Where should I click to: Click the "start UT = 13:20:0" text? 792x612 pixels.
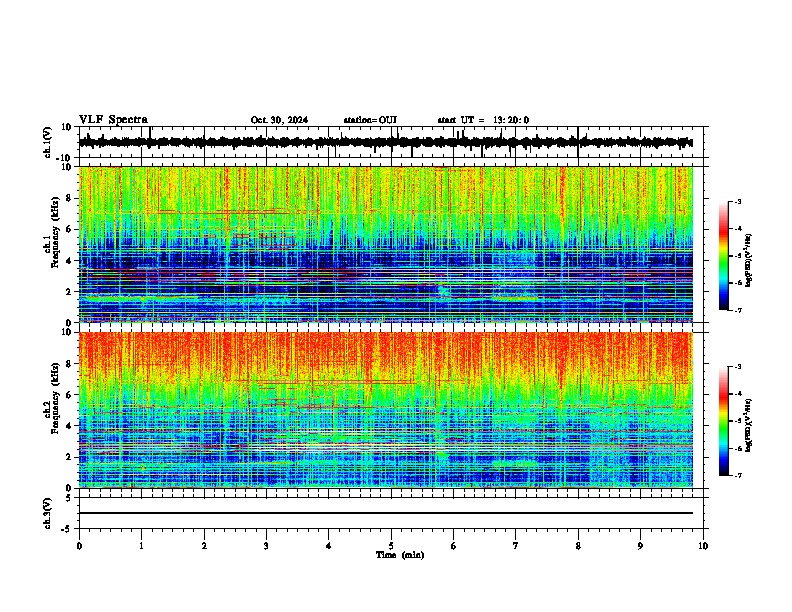pyautogui.click(x=483, y=120)
